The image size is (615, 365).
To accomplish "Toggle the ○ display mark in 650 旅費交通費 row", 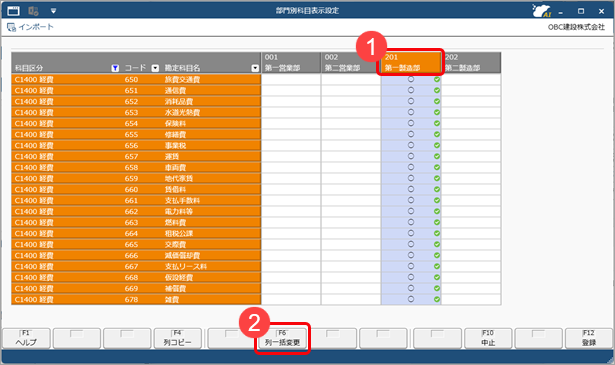I will (411, 79).
